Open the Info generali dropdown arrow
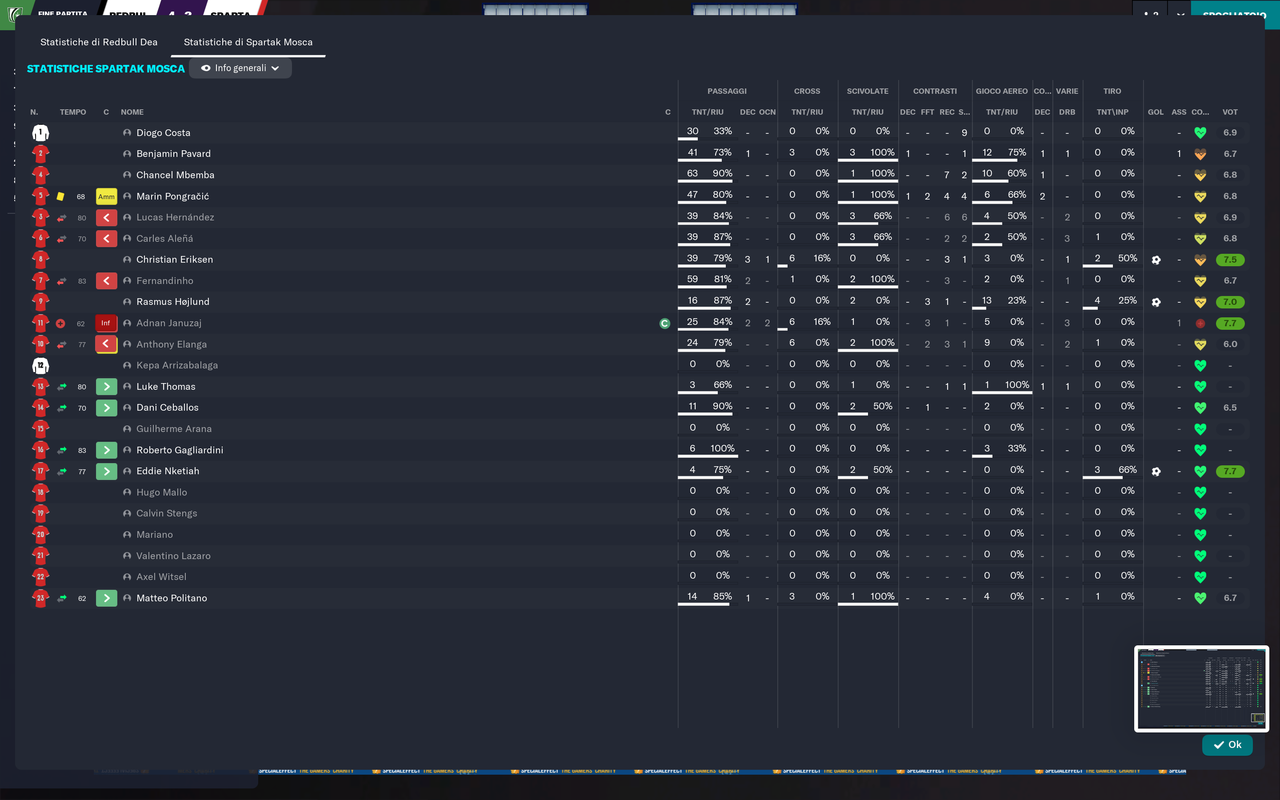 pyautogui.click(x=275, y=68)
